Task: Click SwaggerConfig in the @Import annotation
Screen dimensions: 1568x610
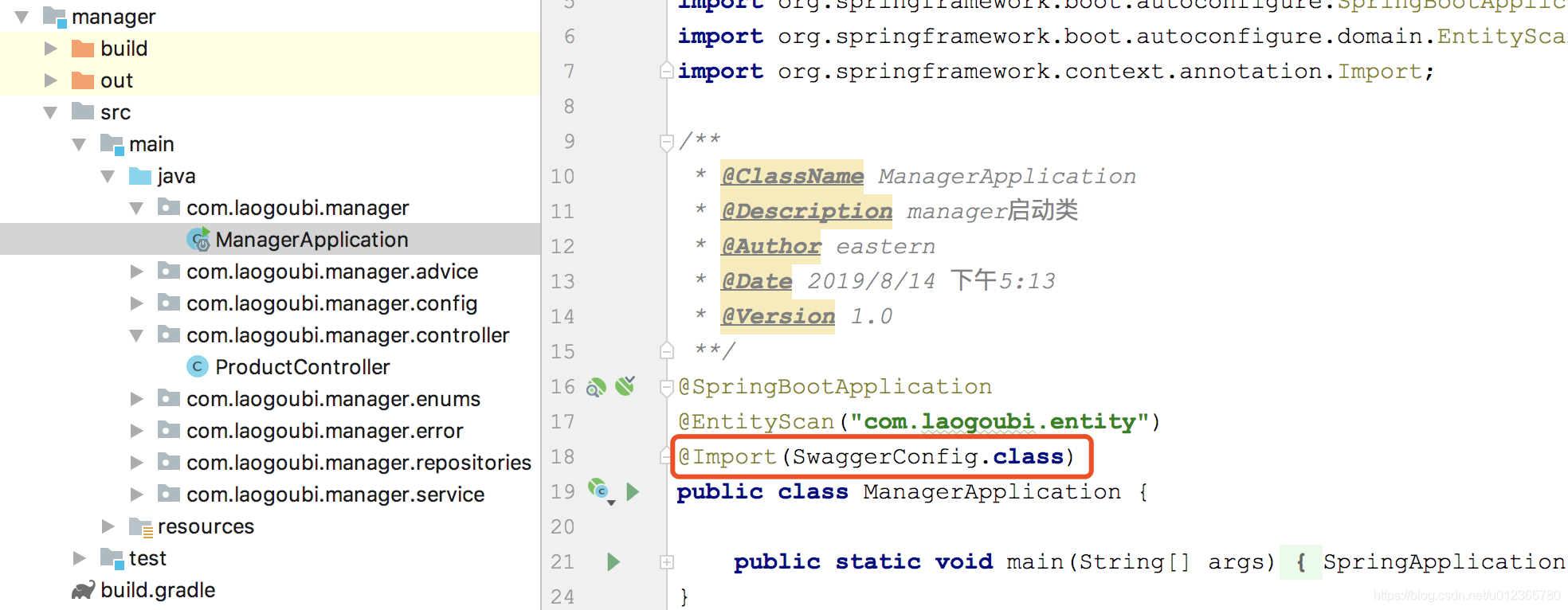Action: click(x=885, y=456)
